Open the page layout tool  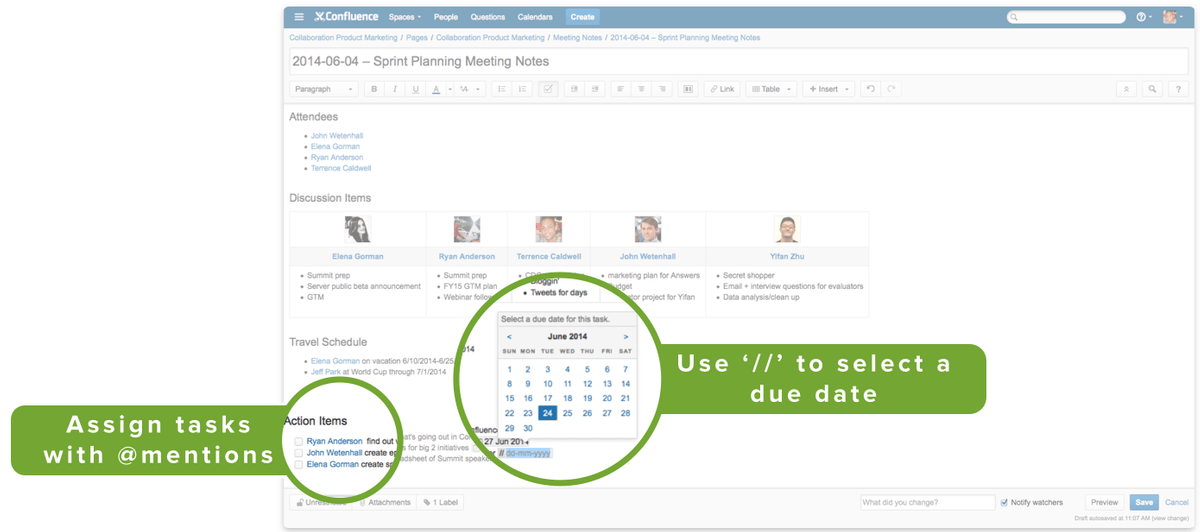coord(688,89)
